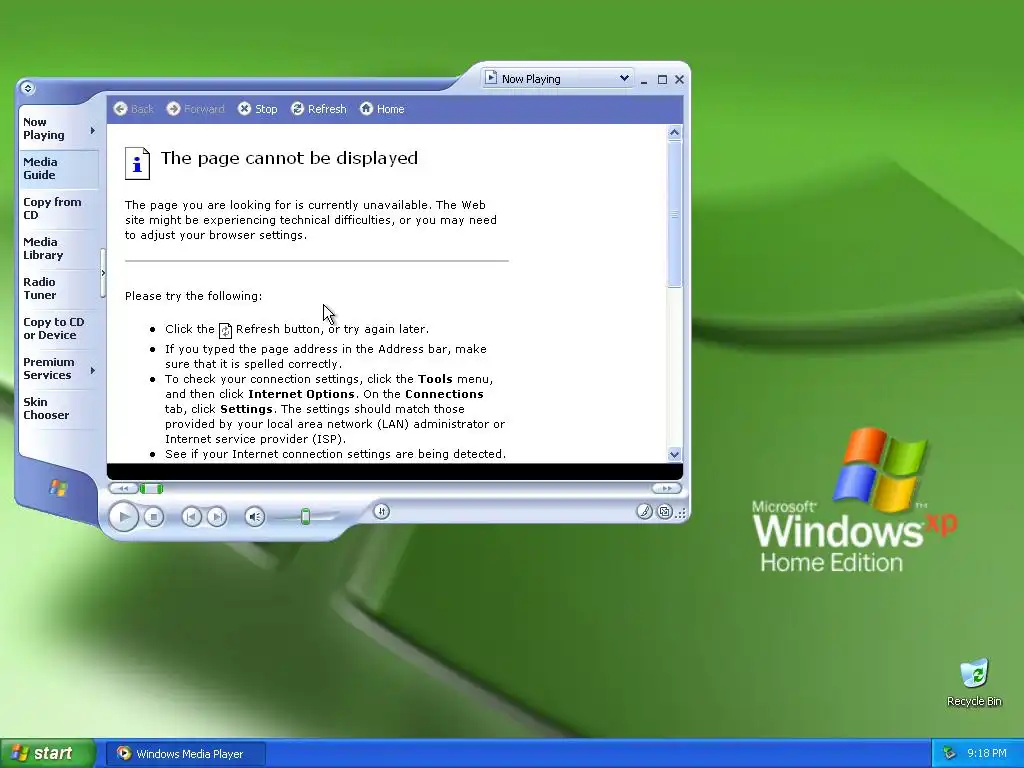Expand the Now Playing submenu arrow

pyautogui.click(x=93, y=131)
